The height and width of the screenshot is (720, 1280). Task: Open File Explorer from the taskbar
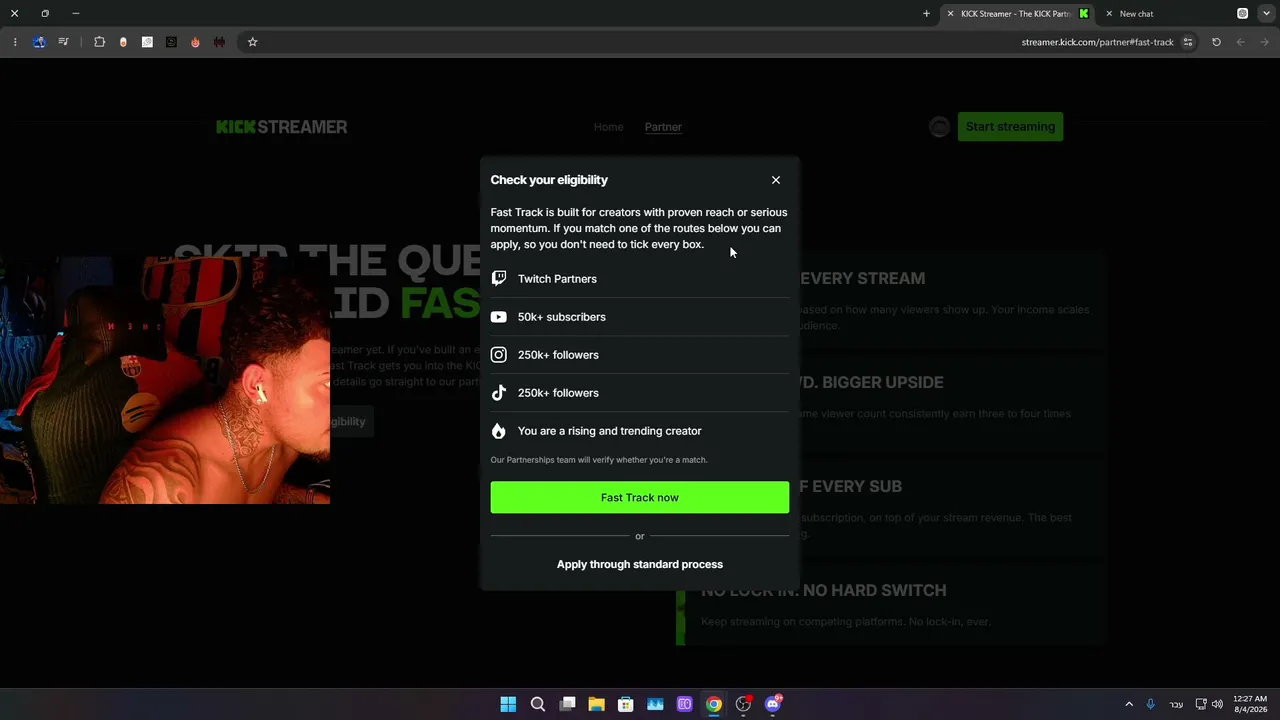coord(596,704)
